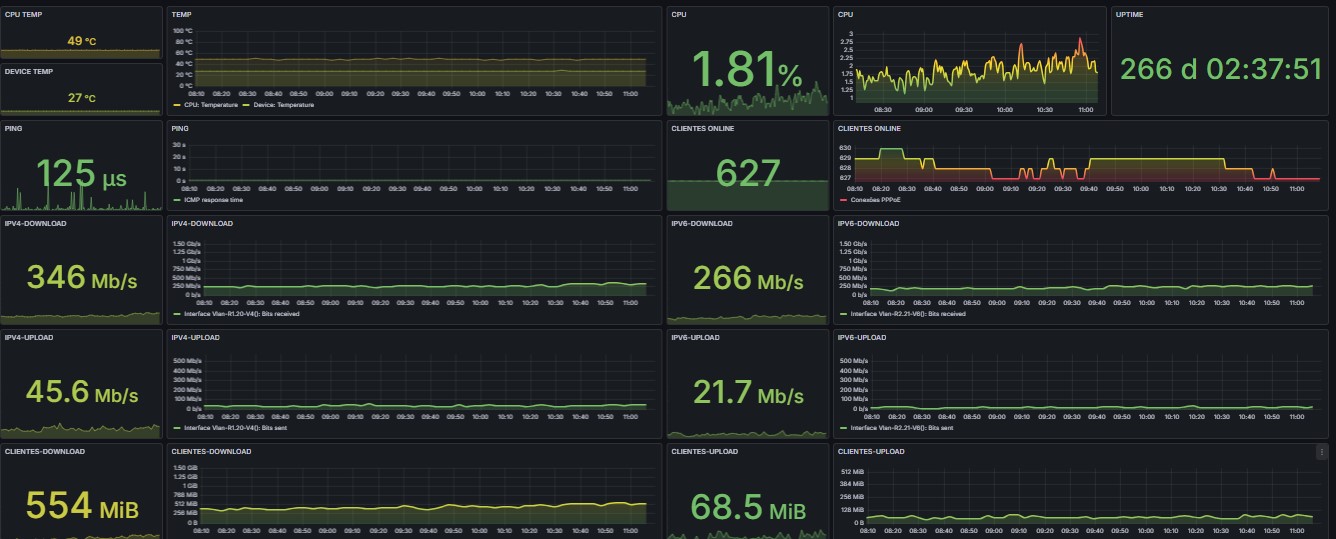
Task: Click the 346 Mb/s IPv4 download stat
Action: [x=82, y=276]
